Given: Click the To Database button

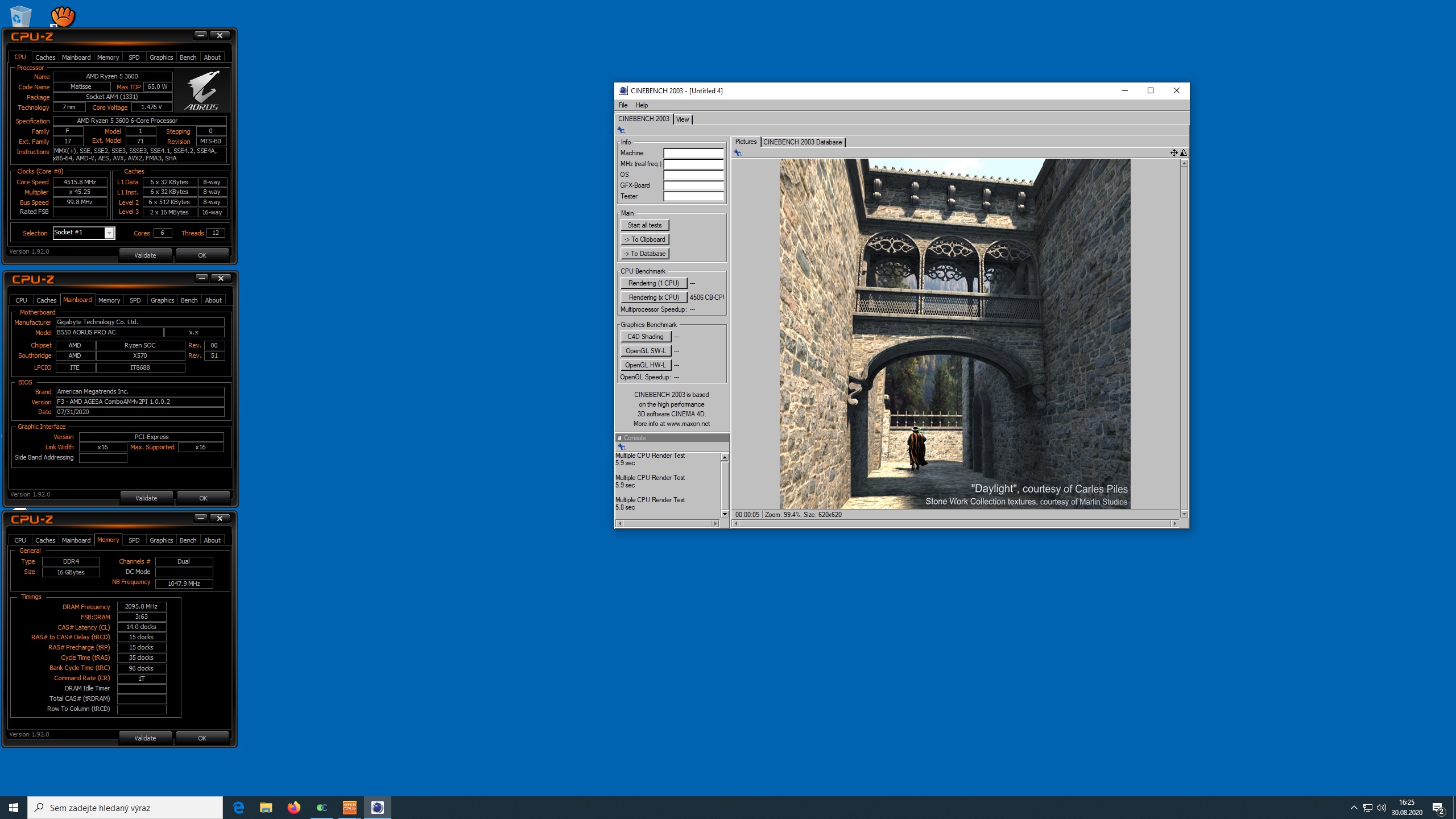Looking at the screenshot, I should pos(644,254).
